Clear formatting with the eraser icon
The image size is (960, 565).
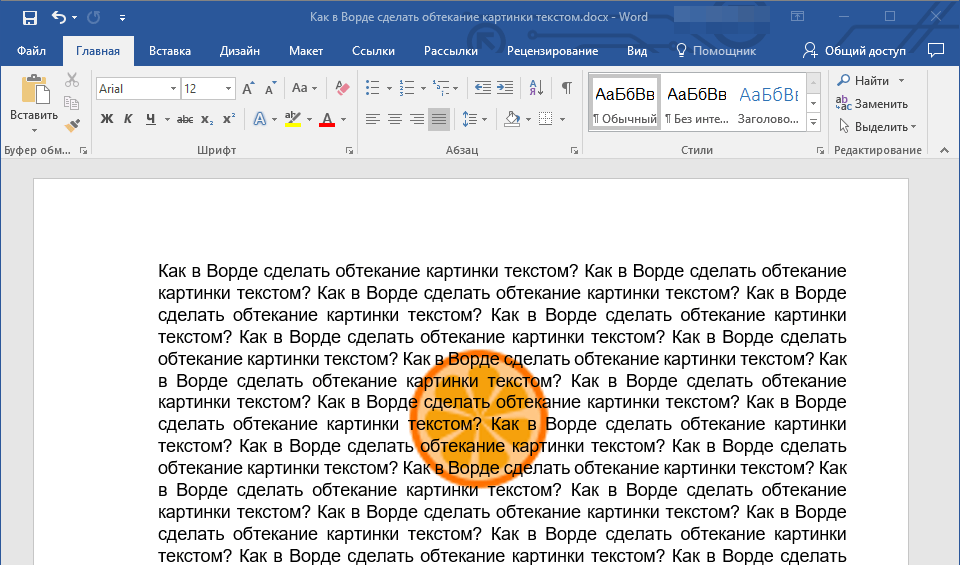pyautogui.click(x=343, y=88)
